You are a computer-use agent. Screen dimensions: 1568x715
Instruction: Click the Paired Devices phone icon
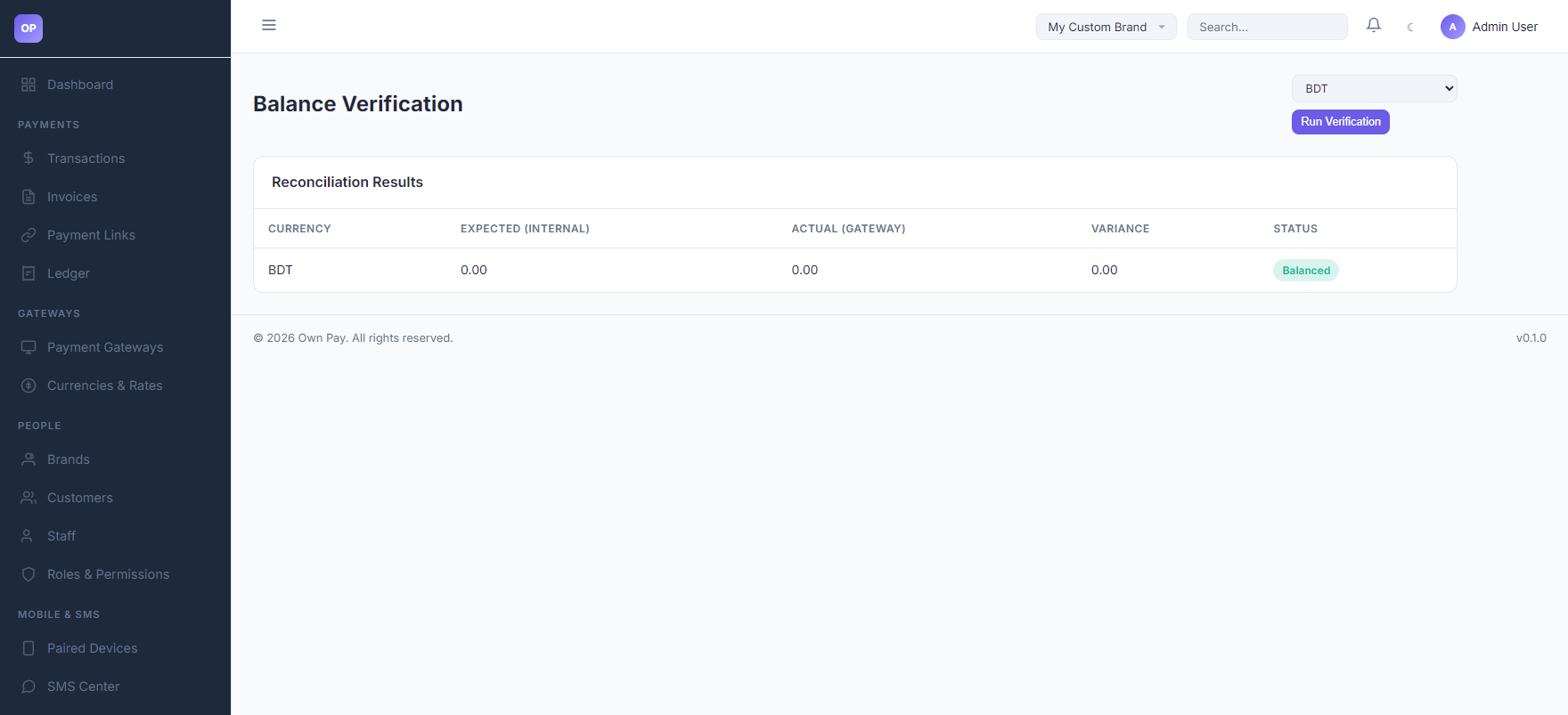tap(29, 648)
